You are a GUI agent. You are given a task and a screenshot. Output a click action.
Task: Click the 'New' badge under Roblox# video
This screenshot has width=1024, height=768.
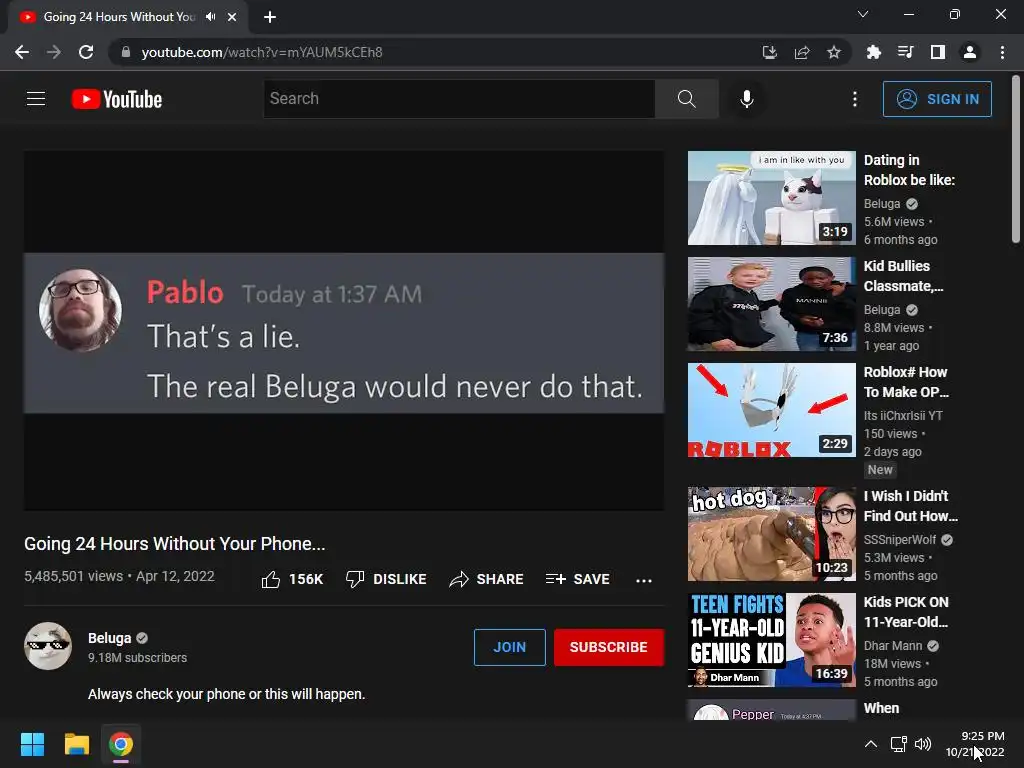pyautogui.click(x=880, y=470)
